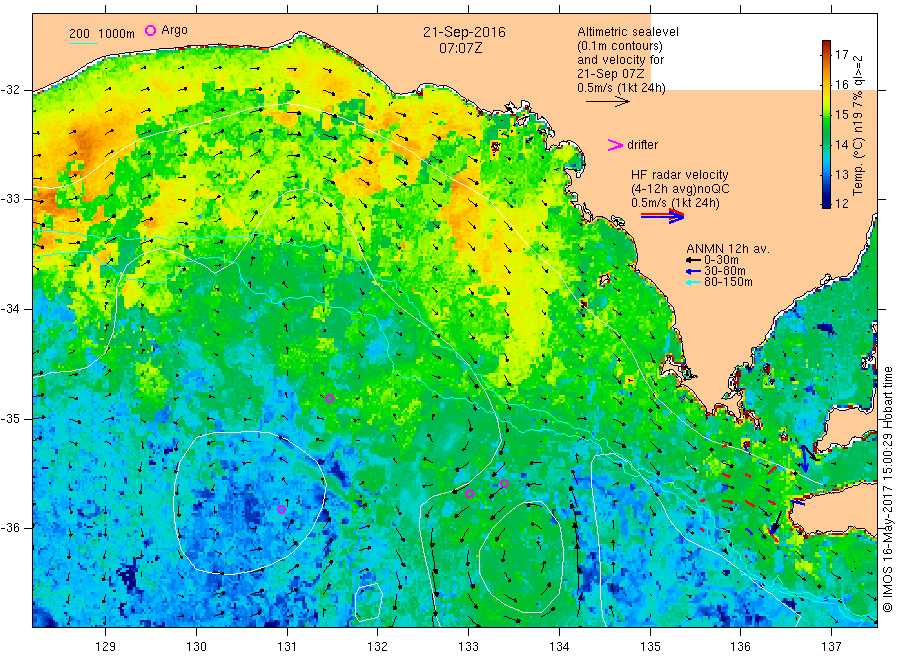Click the 13 label on the temperature scale

[x=841, y=174]
